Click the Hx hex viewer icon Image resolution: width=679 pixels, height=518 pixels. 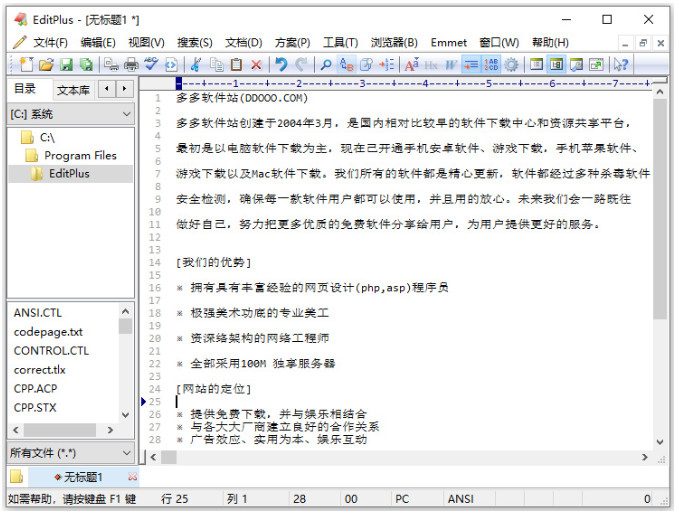coord(431,65)
